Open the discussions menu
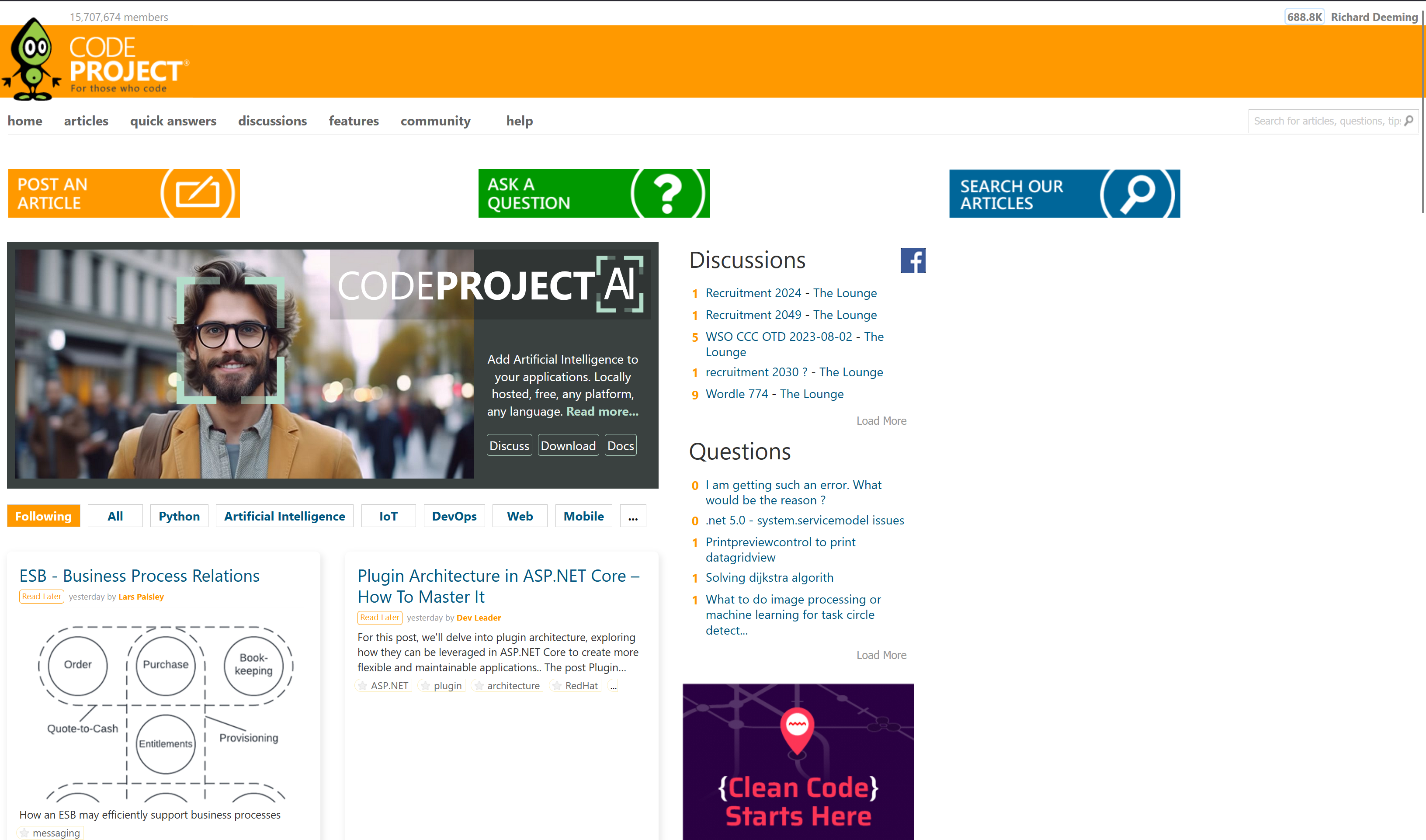1426x840 pixels. [272, 121]
